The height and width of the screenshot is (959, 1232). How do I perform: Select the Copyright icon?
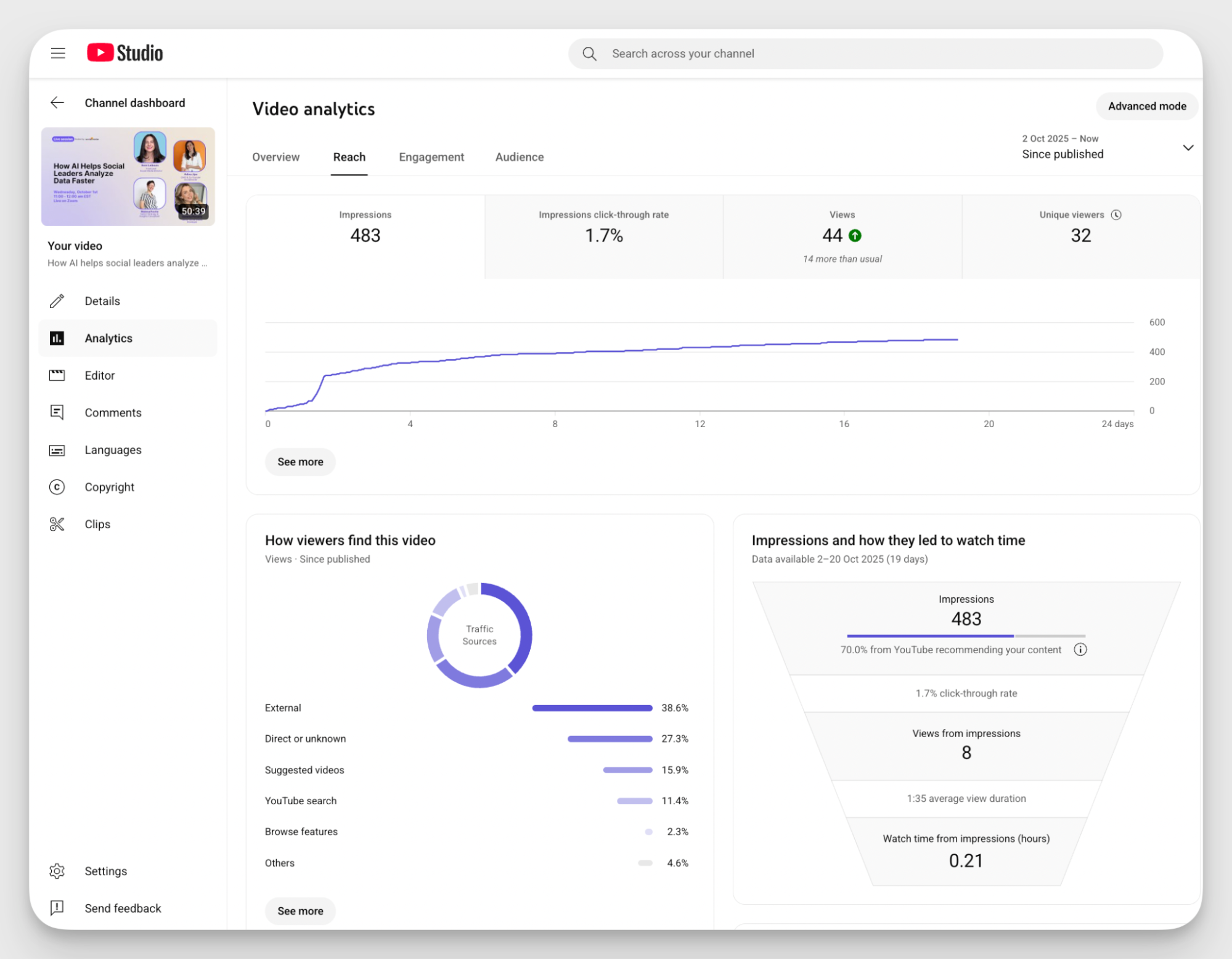point(57,487)
